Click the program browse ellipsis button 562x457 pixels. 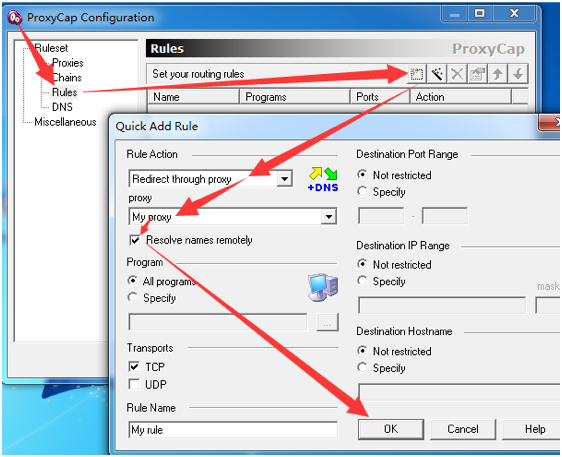(327, 322)
